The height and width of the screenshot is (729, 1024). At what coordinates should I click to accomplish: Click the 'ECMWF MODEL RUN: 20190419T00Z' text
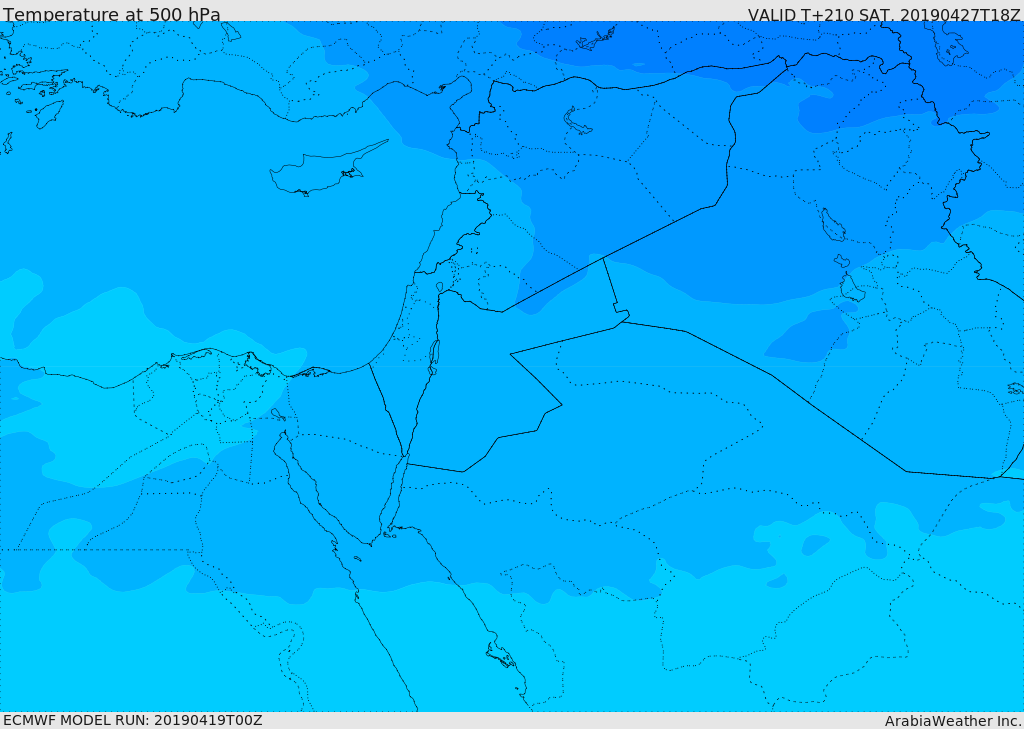click(x=133, y=720)
